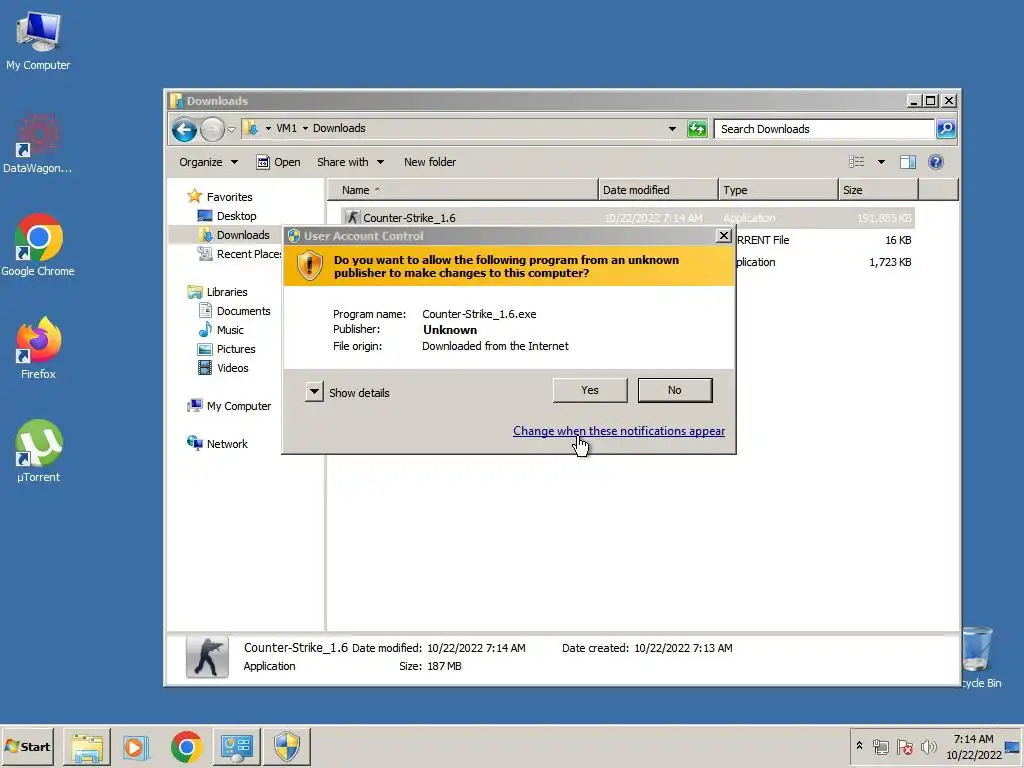This screenshot has height=768, width=1024.
Task: Open the Start menu
Action: point(27,746)
